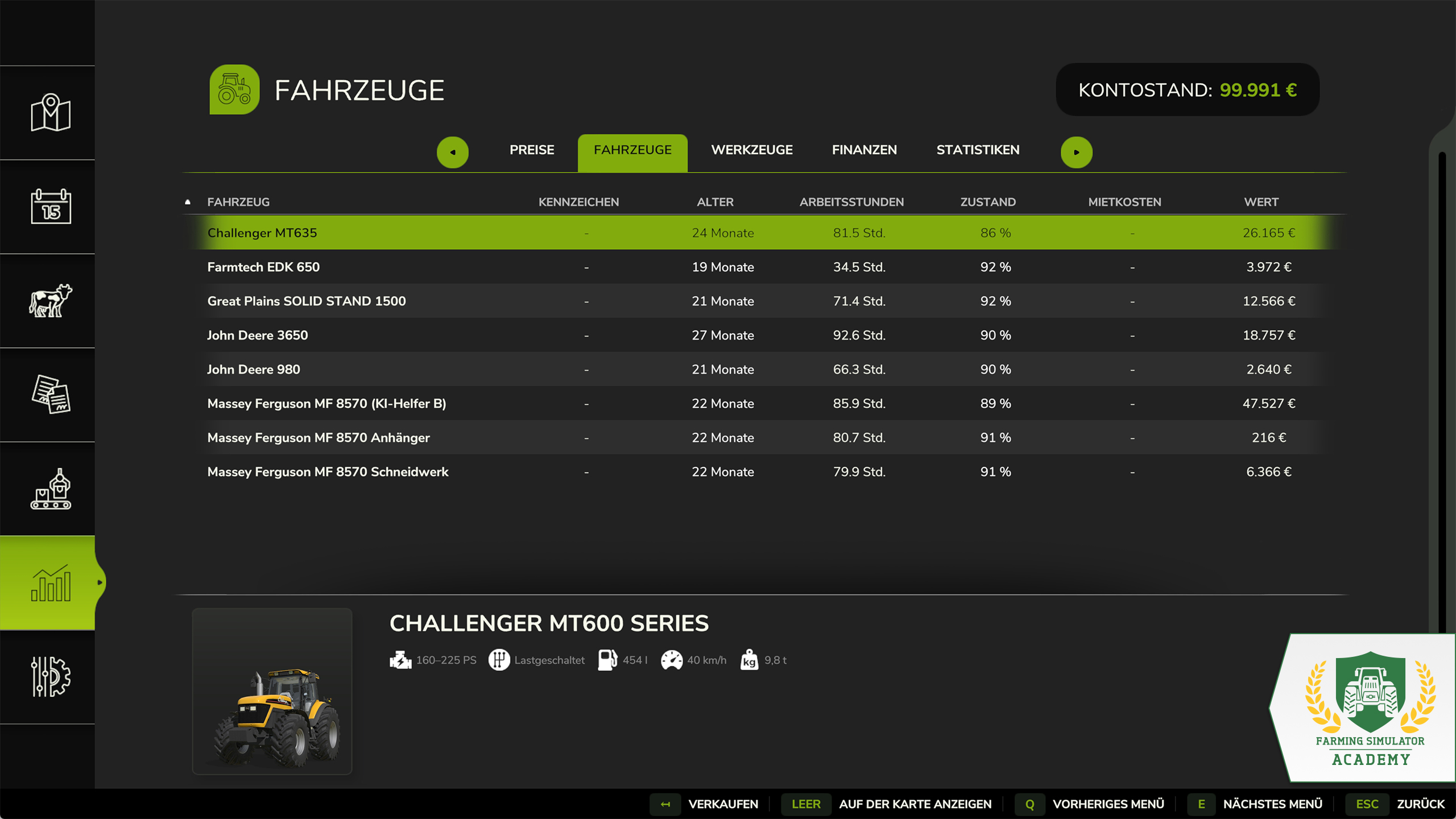Click the Zurück ESC button

tap(1396, 804)
